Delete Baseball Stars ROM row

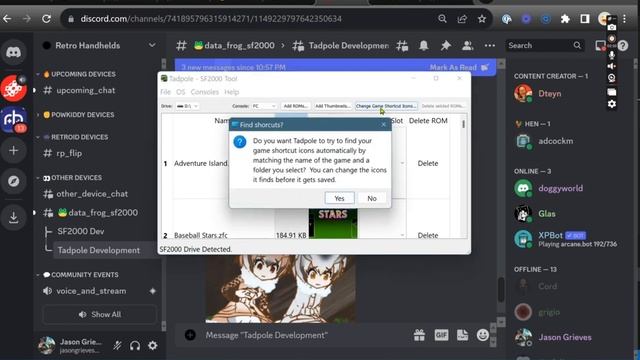(x=428, y=235)
